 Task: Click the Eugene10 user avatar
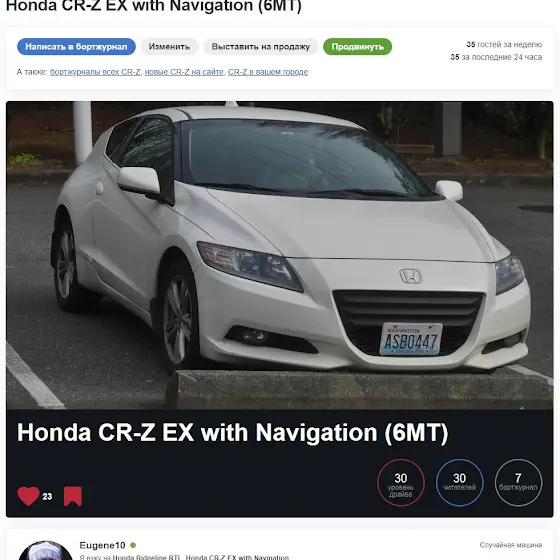tap(45, 550)
